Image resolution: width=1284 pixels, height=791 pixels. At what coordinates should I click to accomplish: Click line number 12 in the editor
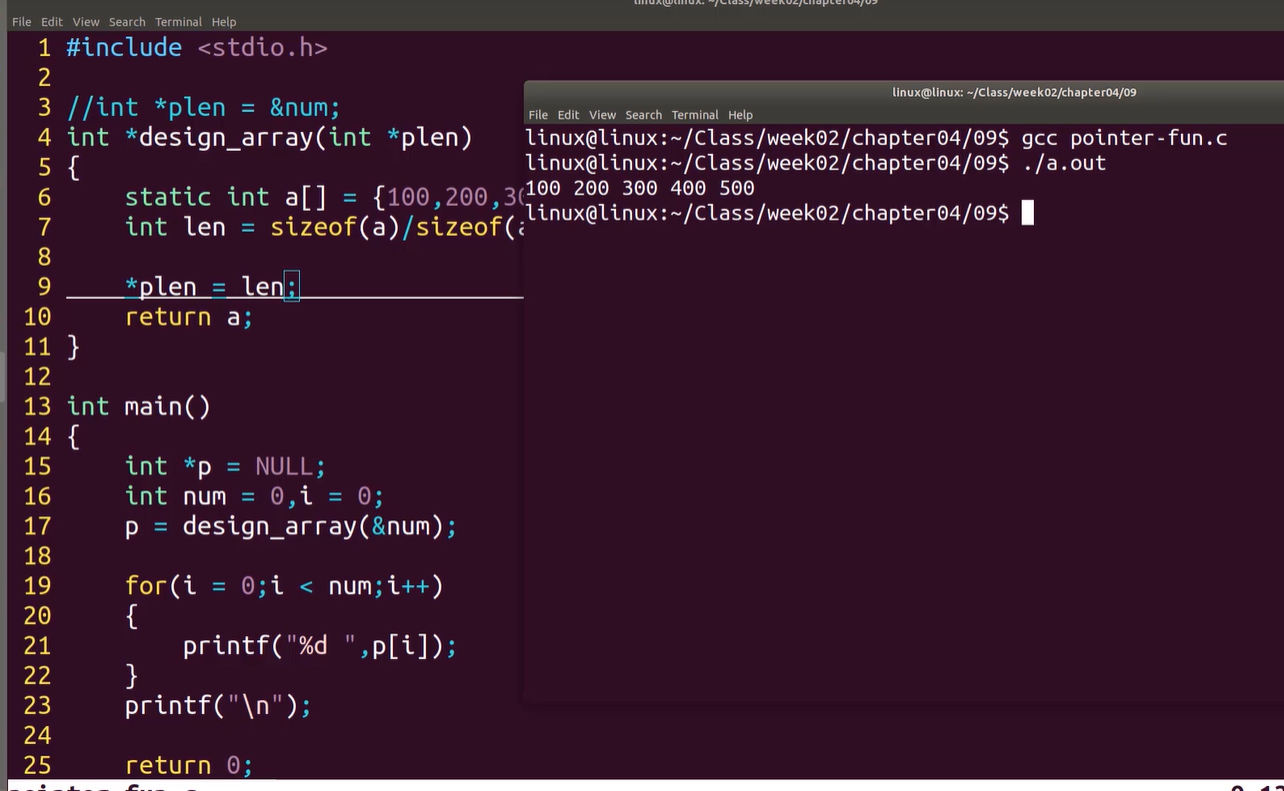pyautogui.click(x=37, y=377)
